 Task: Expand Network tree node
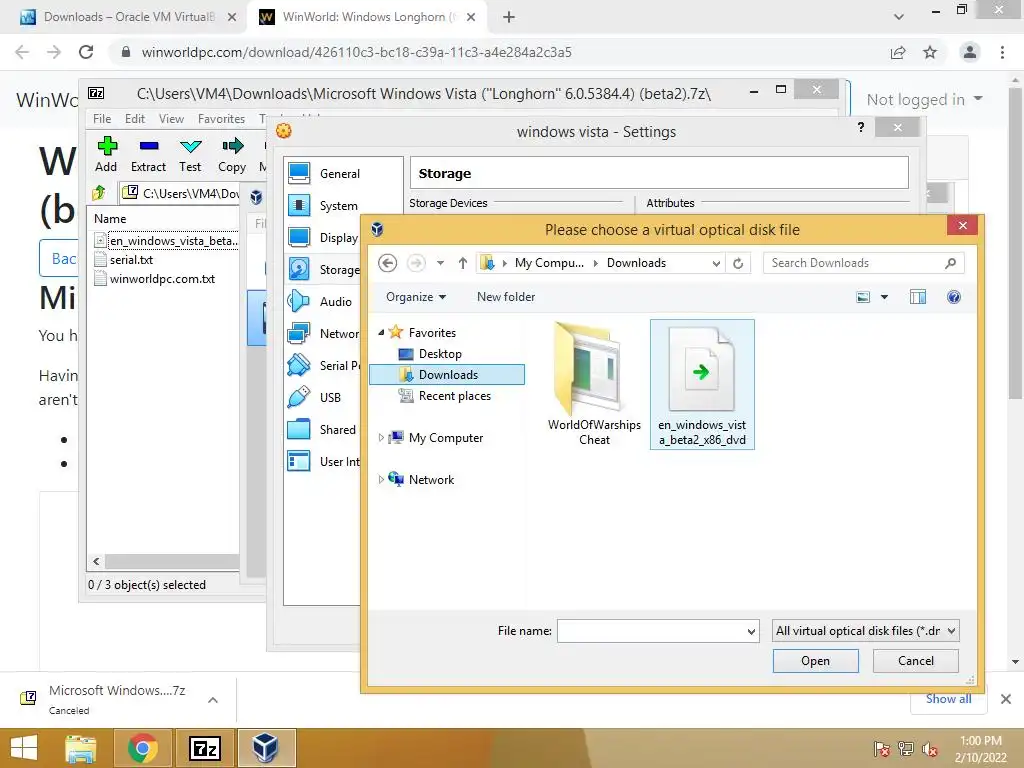(381, 479)
